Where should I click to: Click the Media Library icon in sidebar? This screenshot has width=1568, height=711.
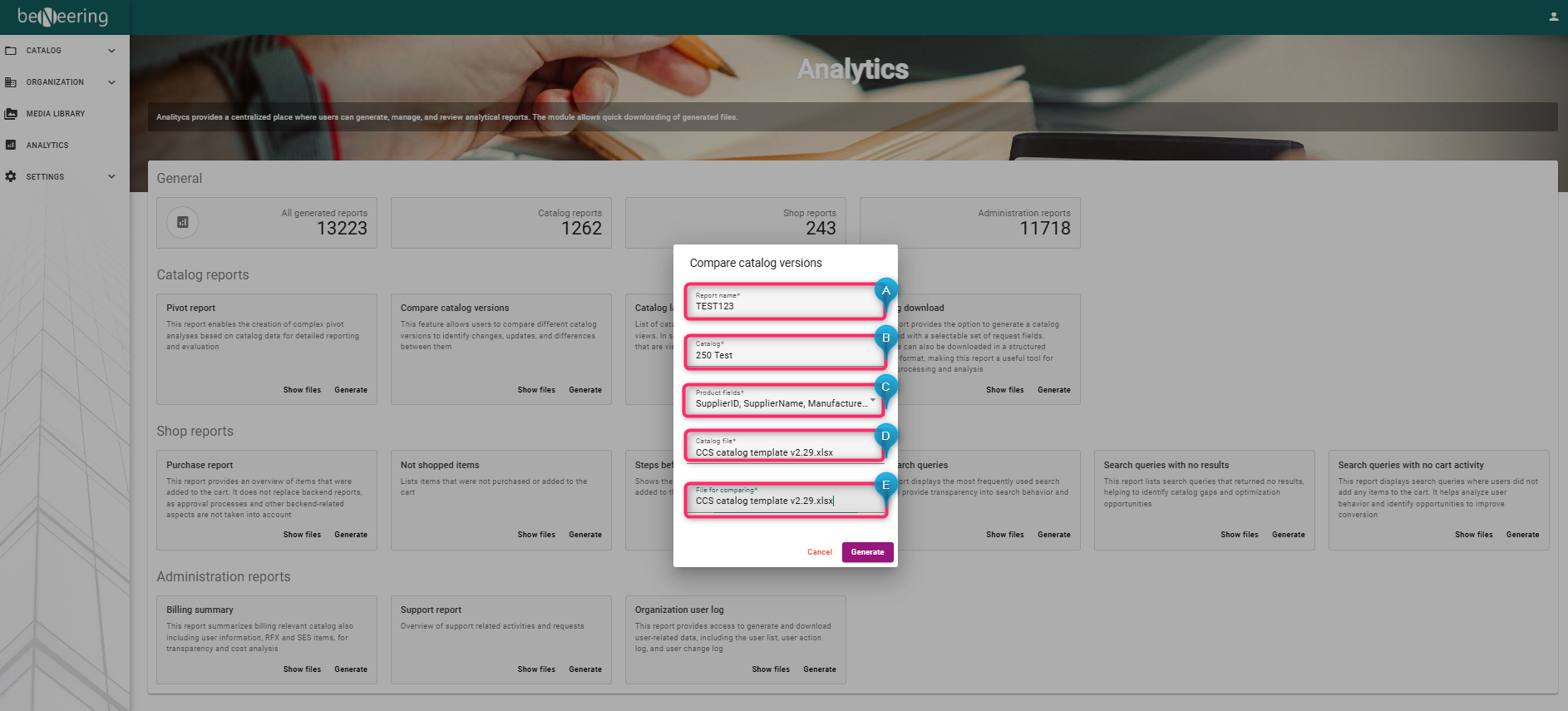click(x=11, y=114)
